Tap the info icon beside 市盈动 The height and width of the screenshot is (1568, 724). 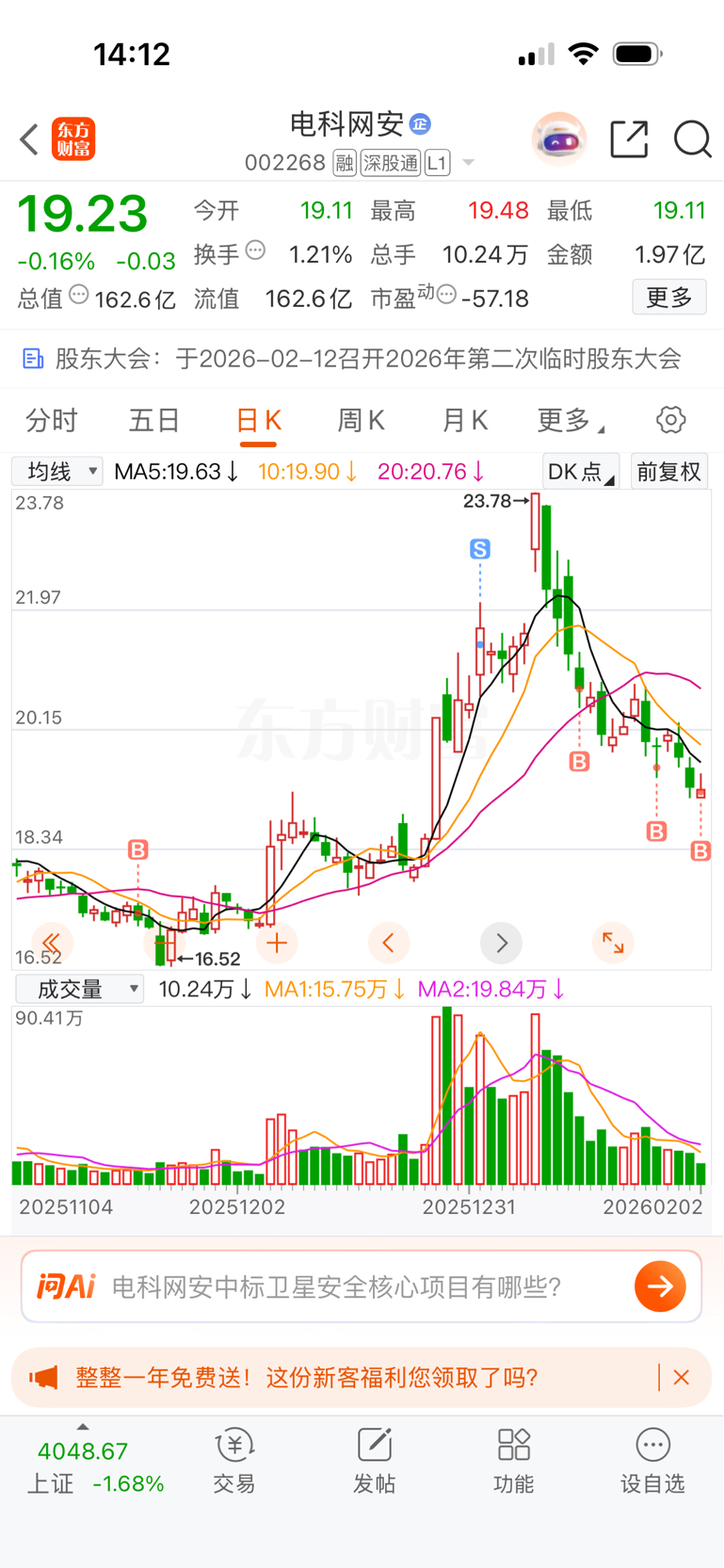[446, 295]
